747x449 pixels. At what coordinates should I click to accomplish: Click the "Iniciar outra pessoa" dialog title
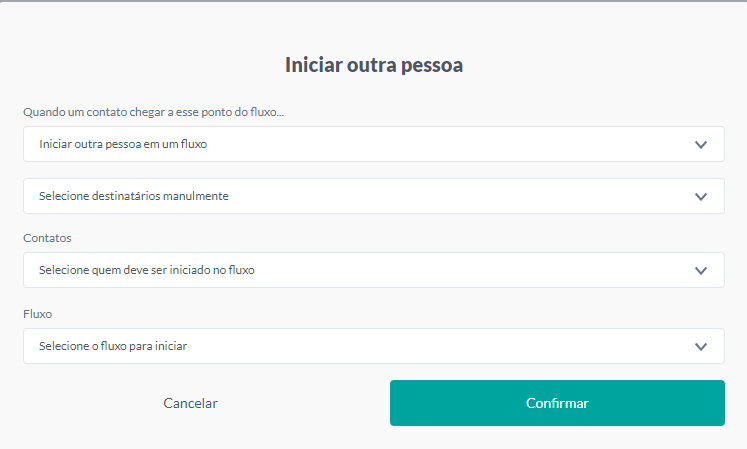click(373, 66)
